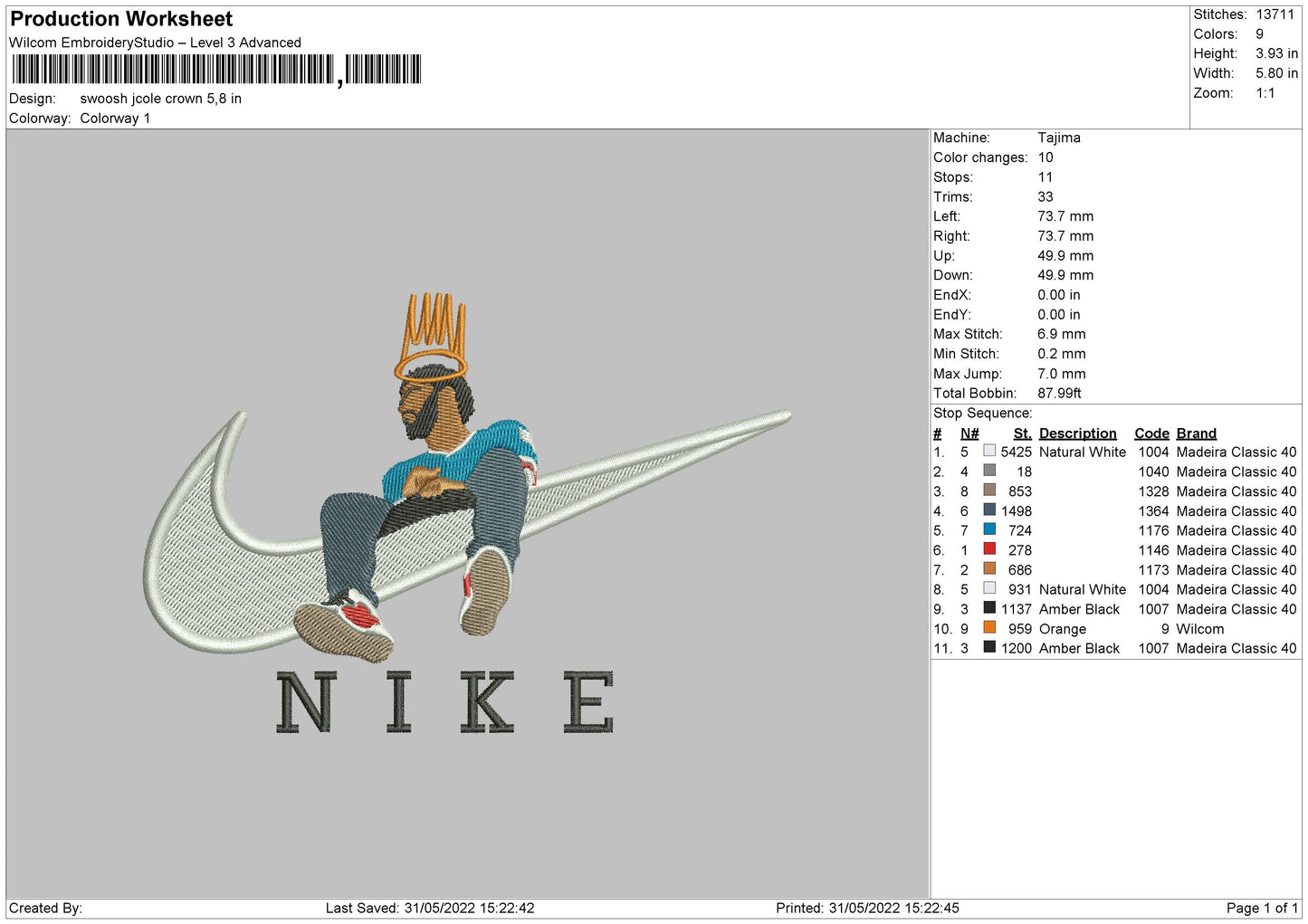The height and width of the screenshot is (924, 1308).
Task: Click the 'St.' column header
Action: pyautogui.click(x=1022, y=433)
